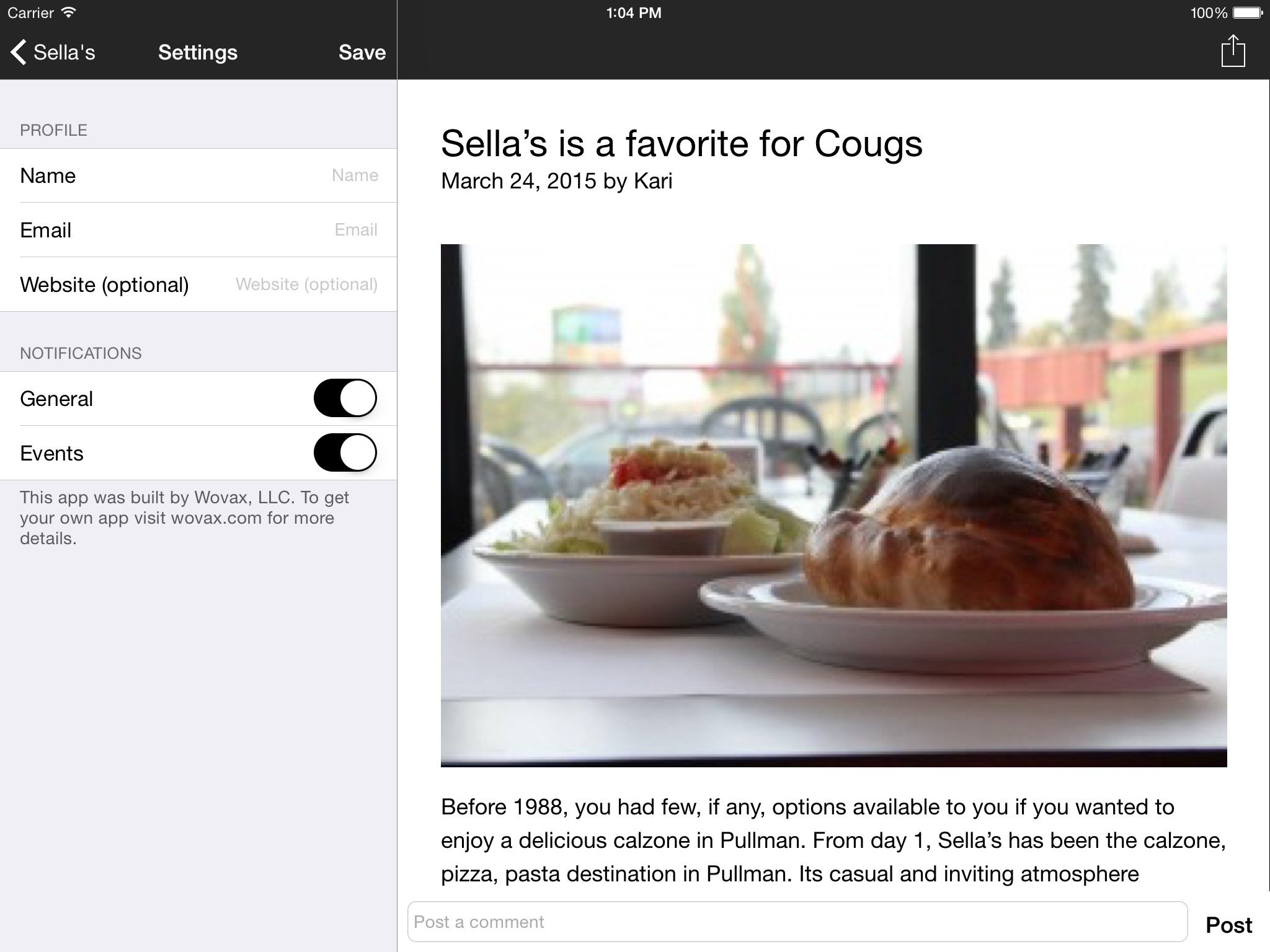Tap the NOTIFICATIONS section header
The image size is (1270, 952).
tap(81, 353)
